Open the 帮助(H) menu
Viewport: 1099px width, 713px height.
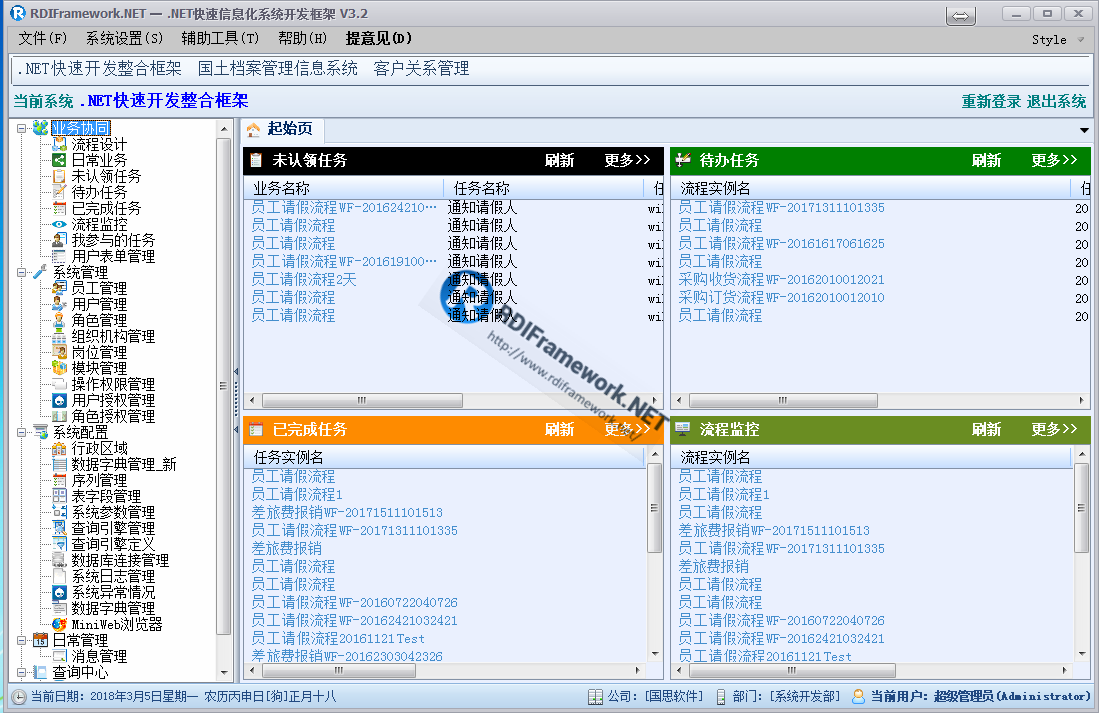pyautogui.click(x=302, y=39)
